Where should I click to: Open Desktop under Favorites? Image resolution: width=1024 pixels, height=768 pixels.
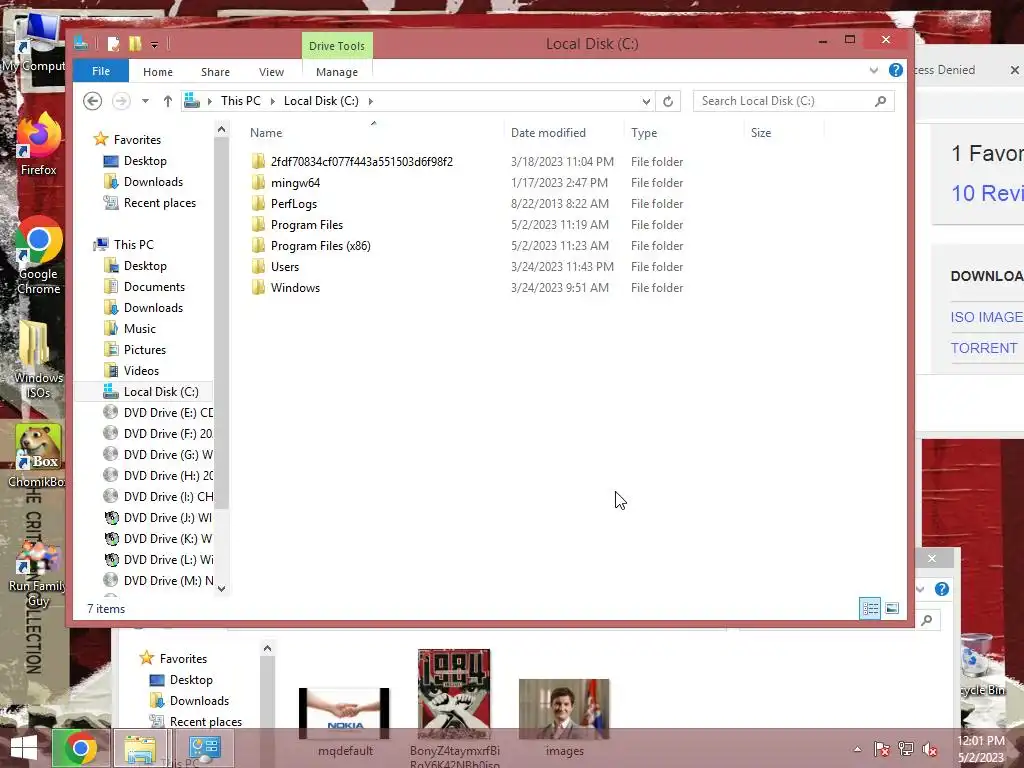pyautogui.click(x=145, y=161)
